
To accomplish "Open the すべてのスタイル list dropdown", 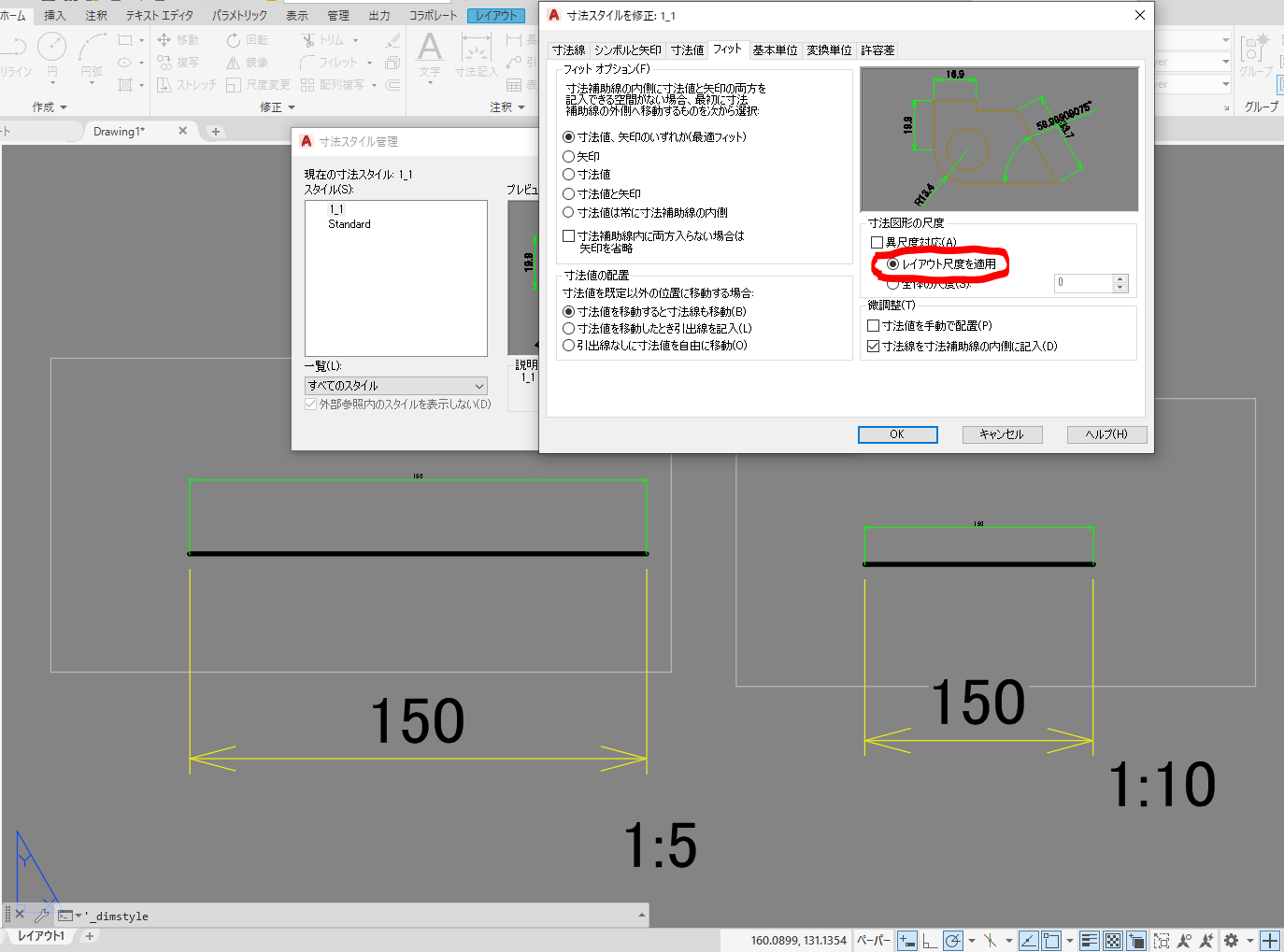I will pos(396,386).
